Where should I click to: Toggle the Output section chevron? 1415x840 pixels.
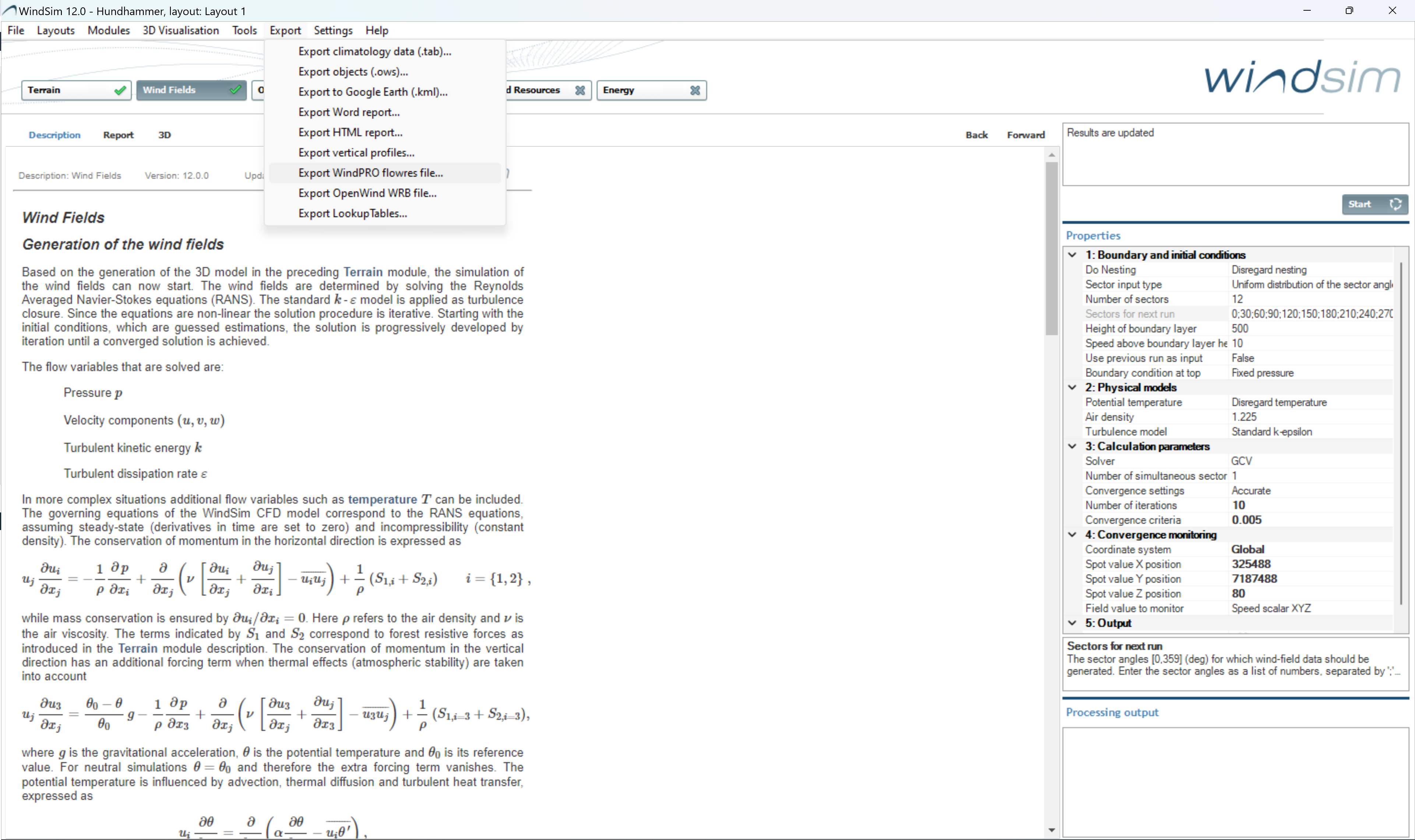pos(1072,623)
